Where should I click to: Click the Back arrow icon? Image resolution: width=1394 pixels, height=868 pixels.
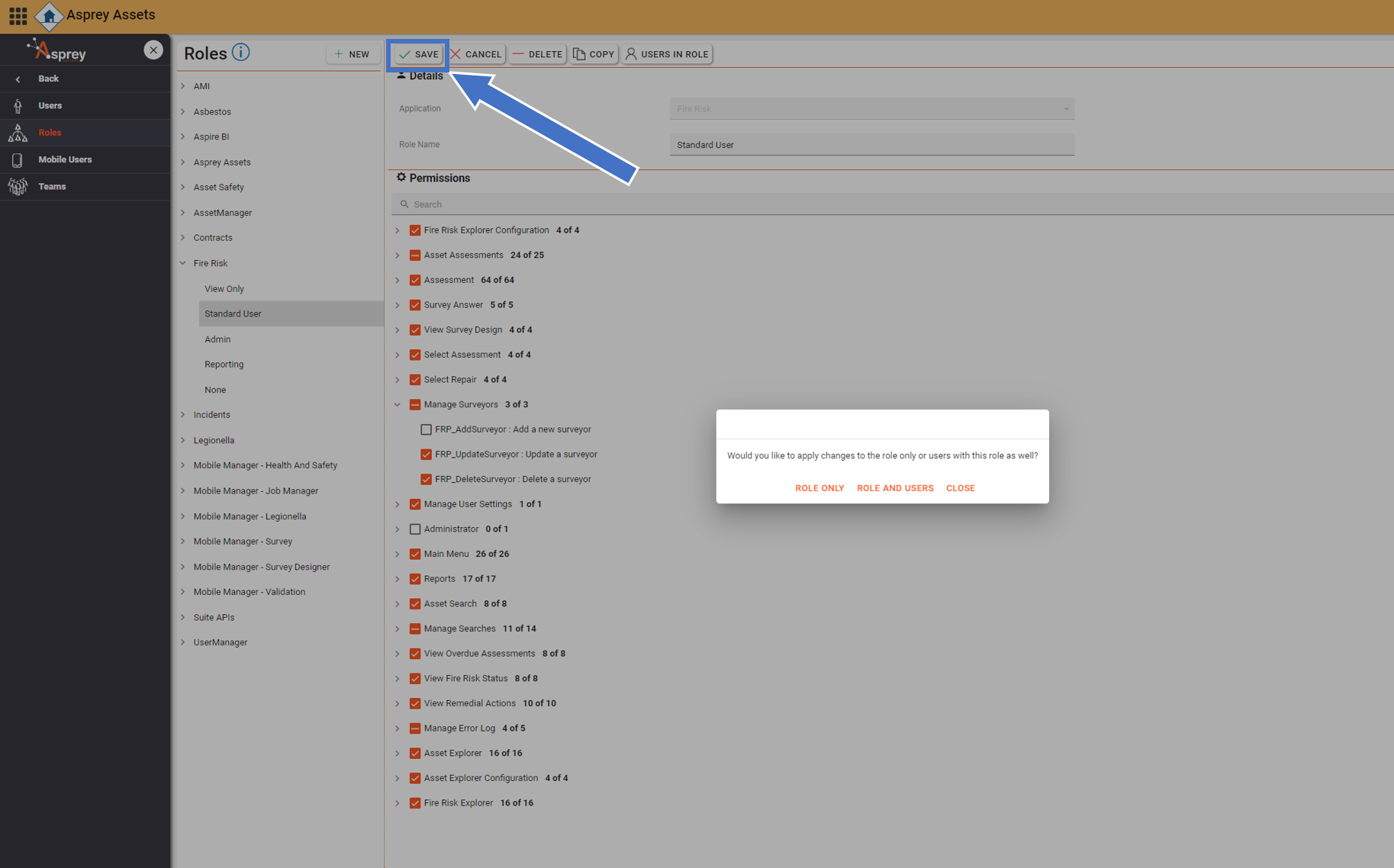click(18, 79)
